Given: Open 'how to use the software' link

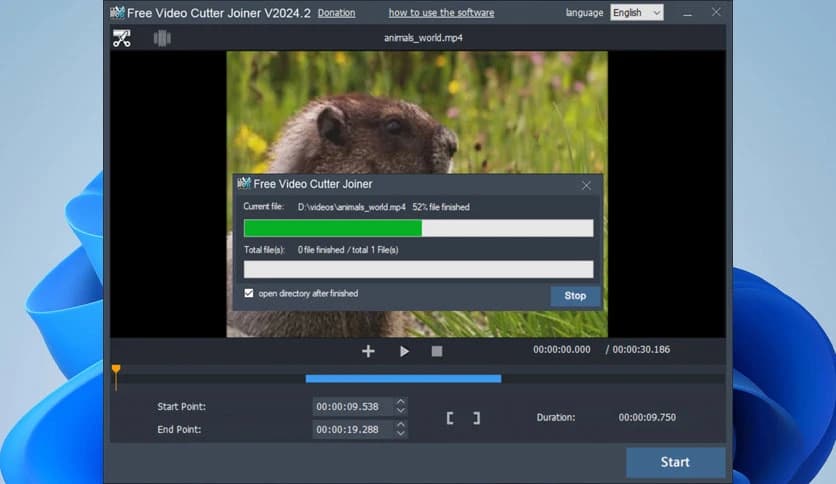Looking at the screenshot, I should click(x=441, y=13).
